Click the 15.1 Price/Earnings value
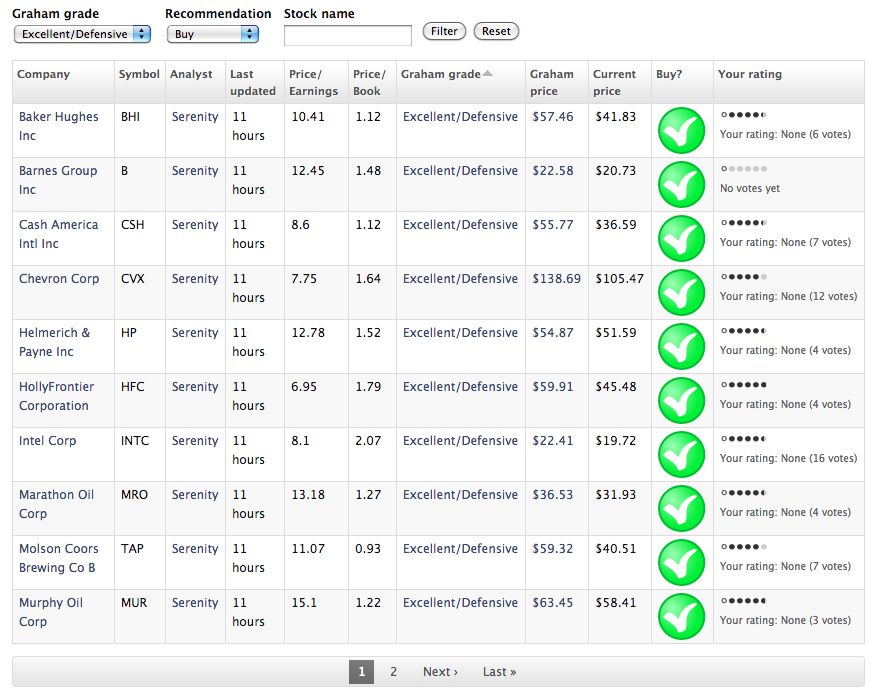Screen dimensions: 876x696 (304, 603)
